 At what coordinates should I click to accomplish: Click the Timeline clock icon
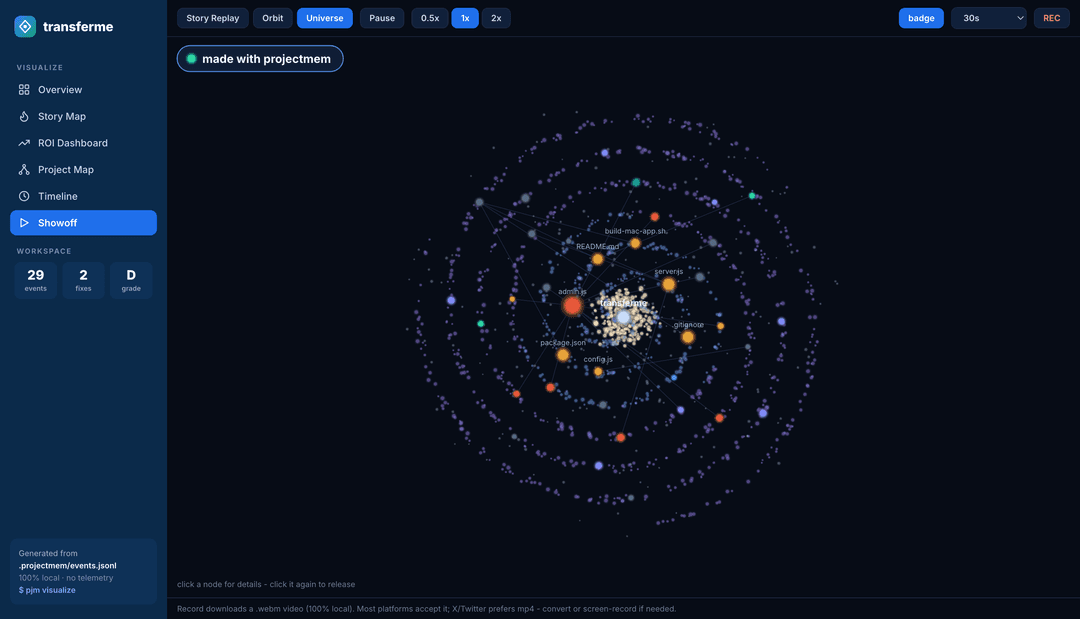(x=24, y=196)
